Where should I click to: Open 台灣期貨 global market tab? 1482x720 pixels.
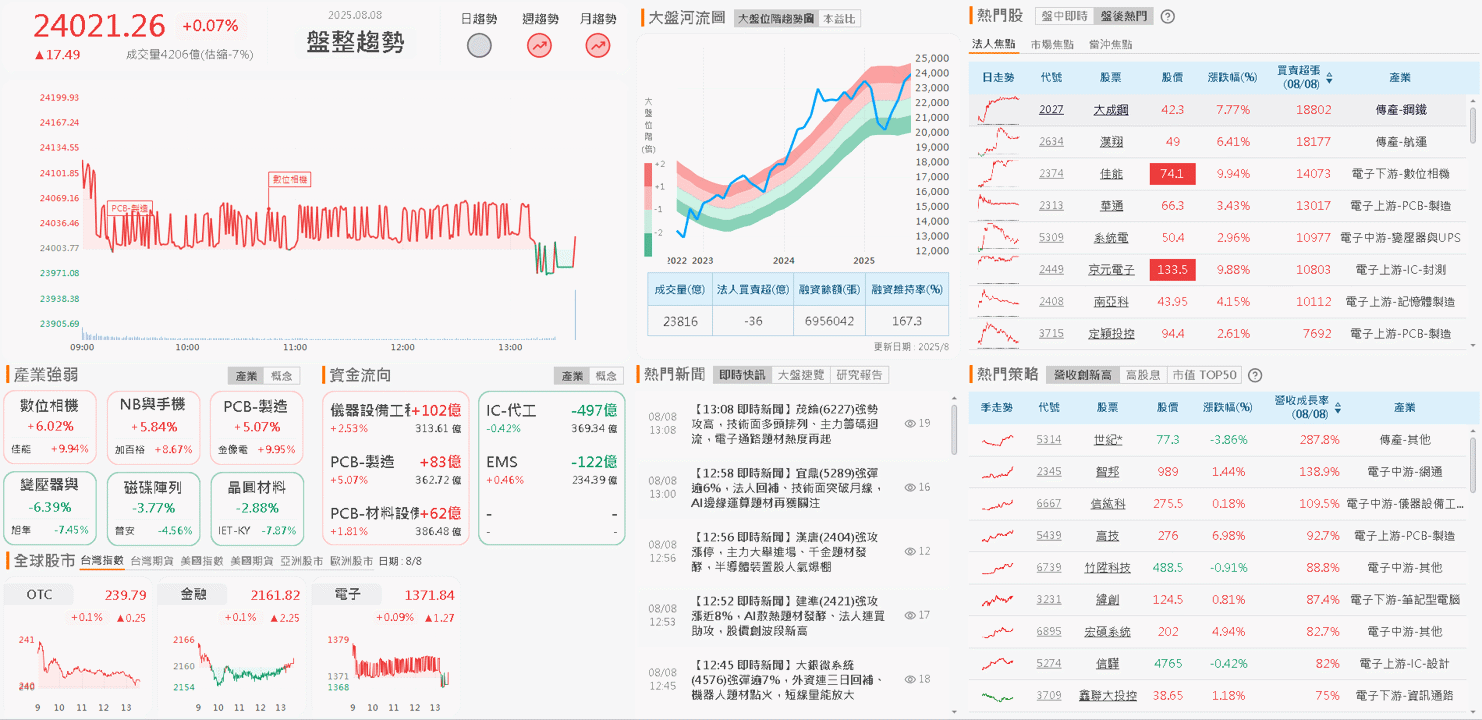[x=152, y=561]
